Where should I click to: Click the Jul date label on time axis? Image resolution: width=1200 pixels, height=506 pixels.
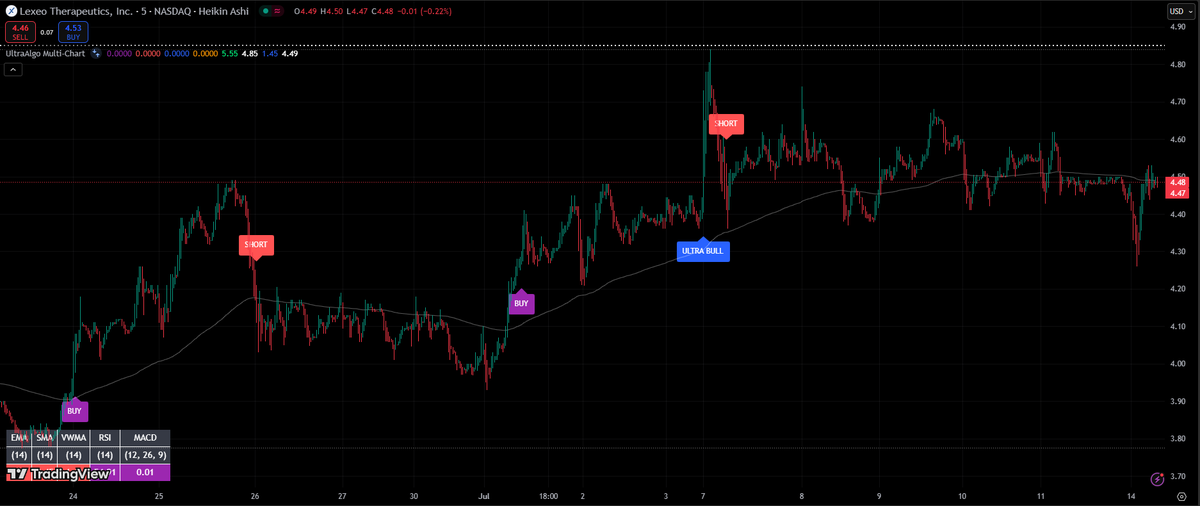484,495
